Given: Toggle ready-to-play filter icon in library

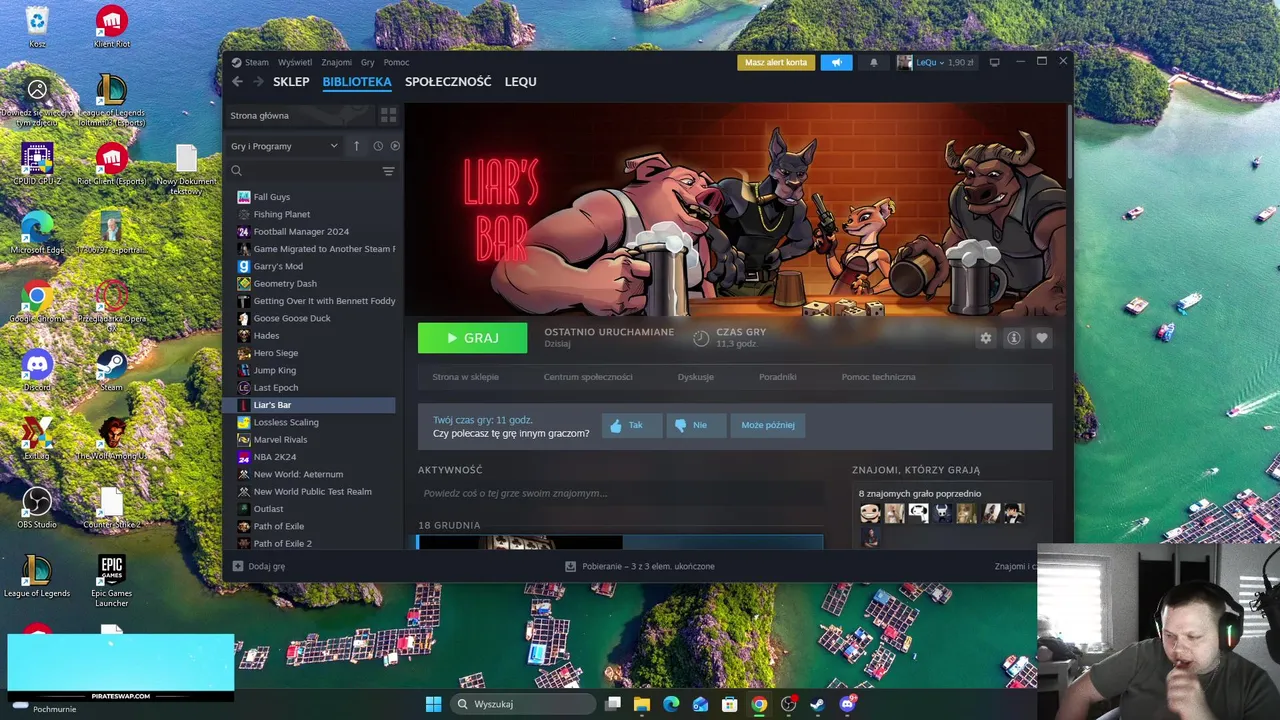Looking at the screenshot, I should tap(395, 146).
